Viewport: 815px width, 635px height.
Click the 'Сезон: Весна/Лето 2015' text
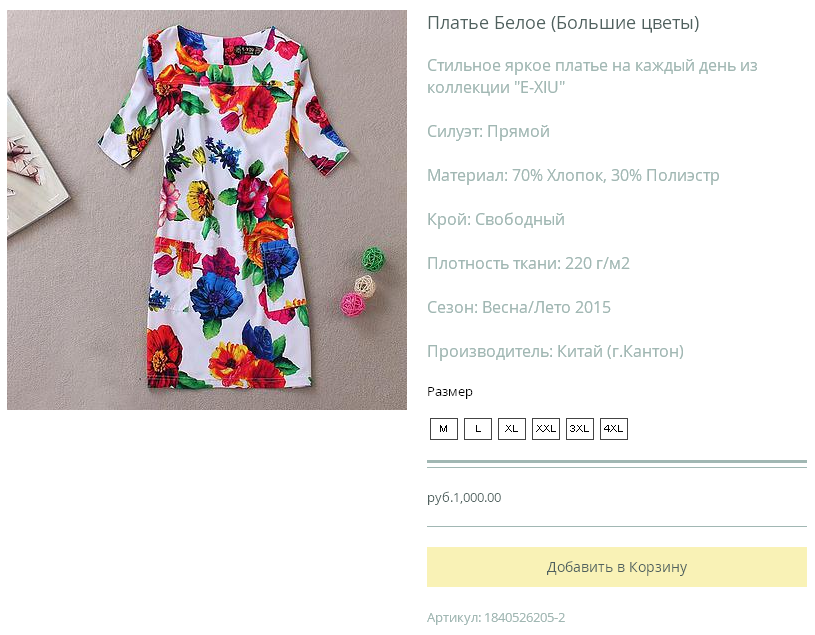[519, 308]
